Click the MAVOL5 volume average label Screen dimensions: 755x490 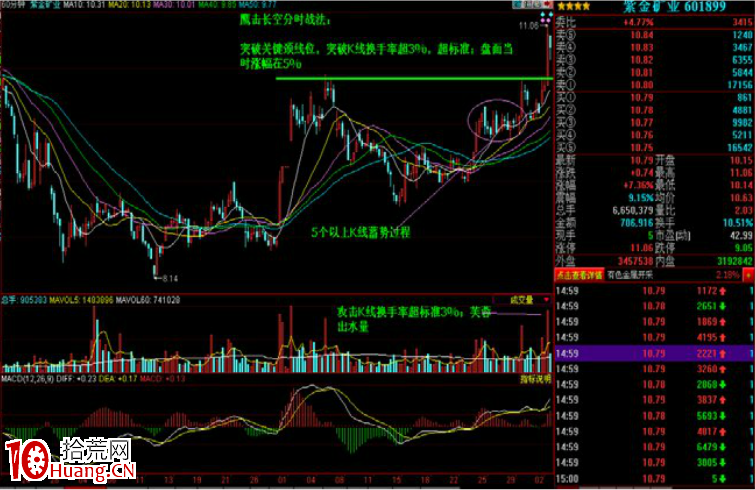coord(81,300)
